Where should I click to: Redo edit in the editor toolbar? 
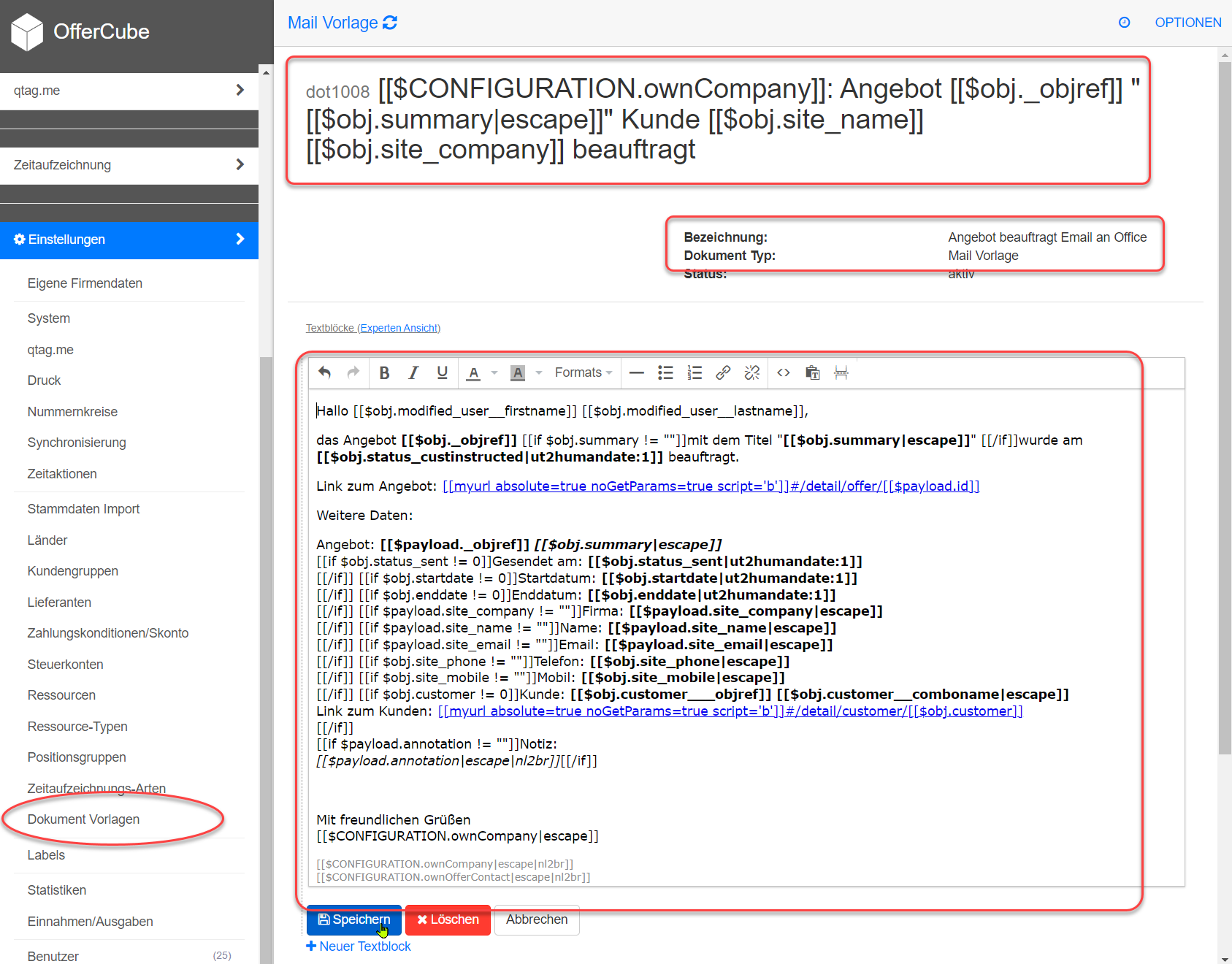(x=353, y=372)
